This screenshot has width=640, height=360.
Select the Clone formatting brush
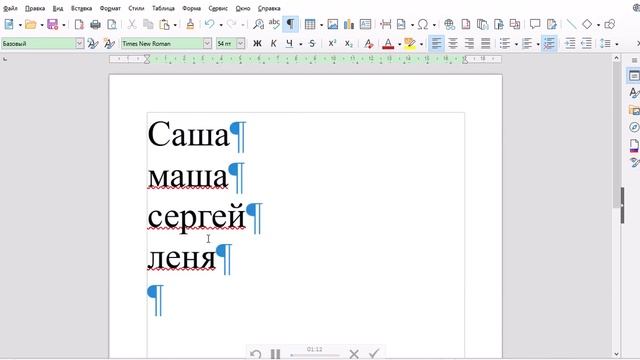[190, 24]
